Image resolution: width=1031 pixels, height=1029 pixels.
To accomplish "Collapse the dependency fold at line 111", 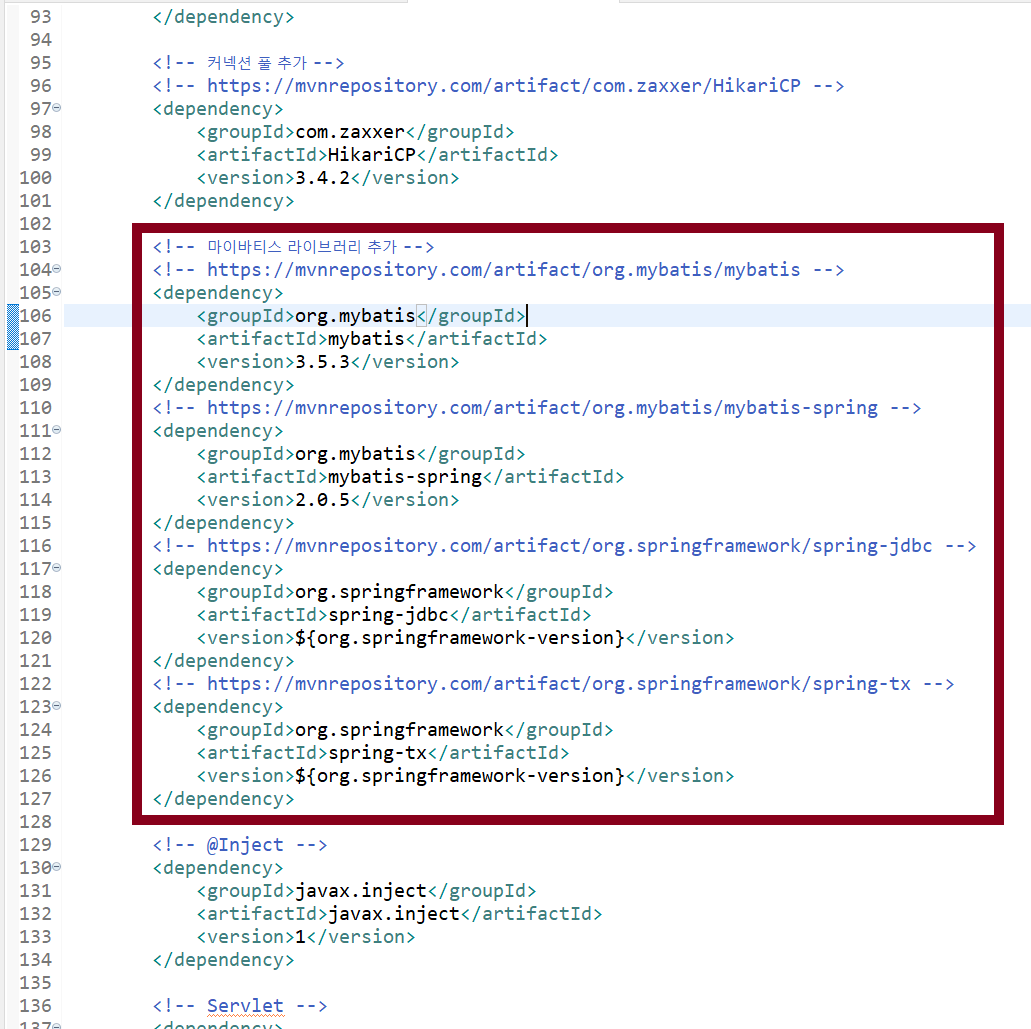I will click(x=57, y=429).
